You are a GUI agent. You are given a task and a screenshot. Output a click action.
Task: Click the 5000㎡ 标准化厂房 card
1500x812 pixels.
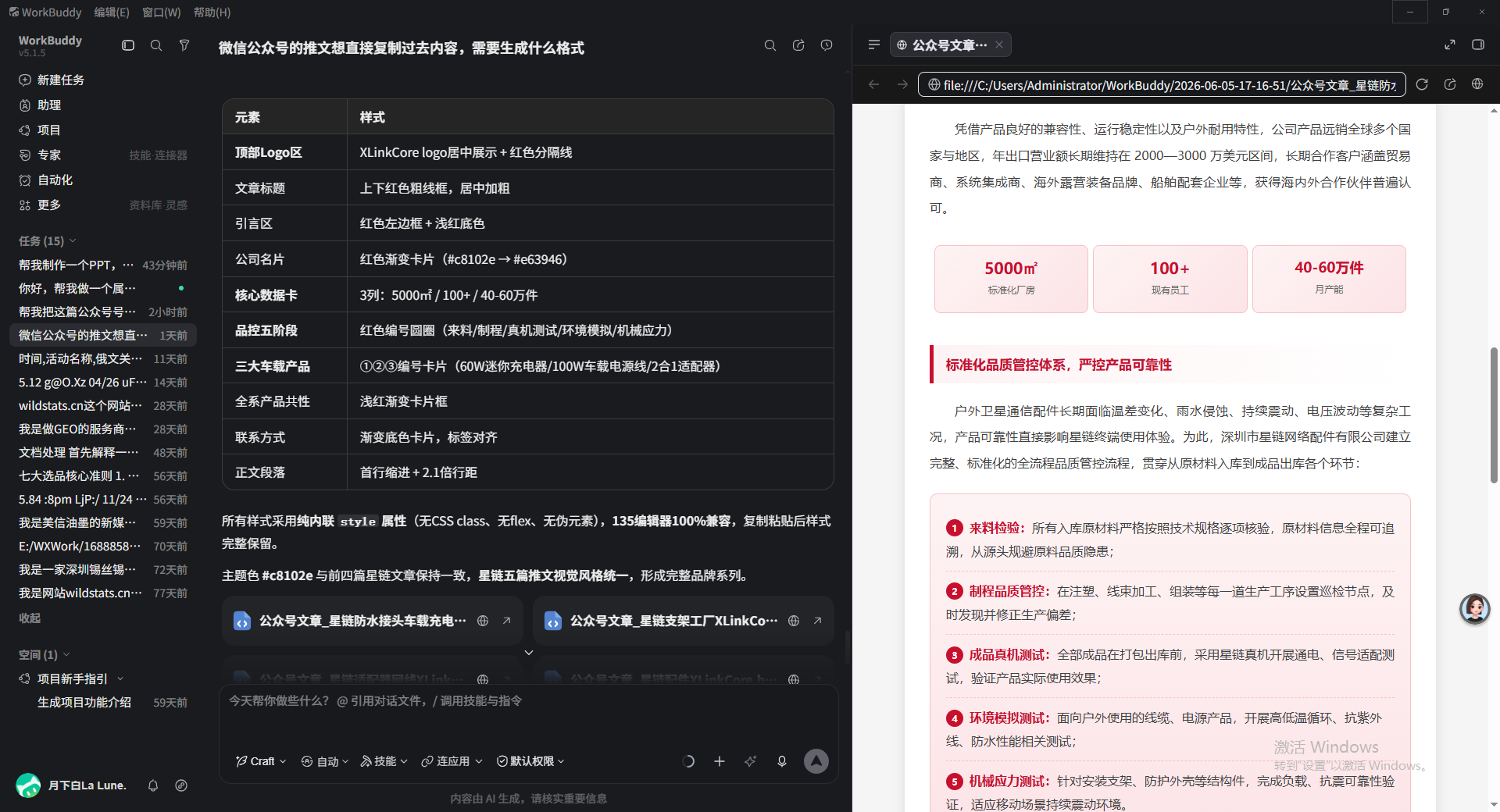[1011, 279]
